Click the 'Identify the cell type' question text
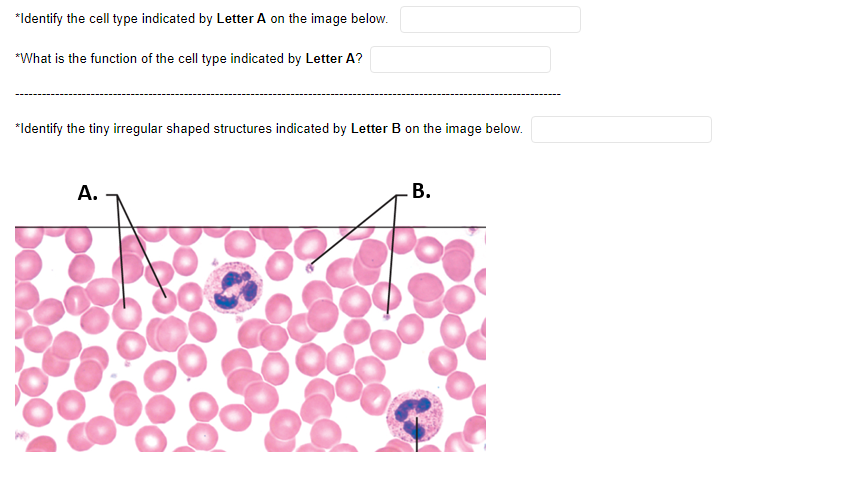This screenshot has width=864, height=504. coord(202,19)
